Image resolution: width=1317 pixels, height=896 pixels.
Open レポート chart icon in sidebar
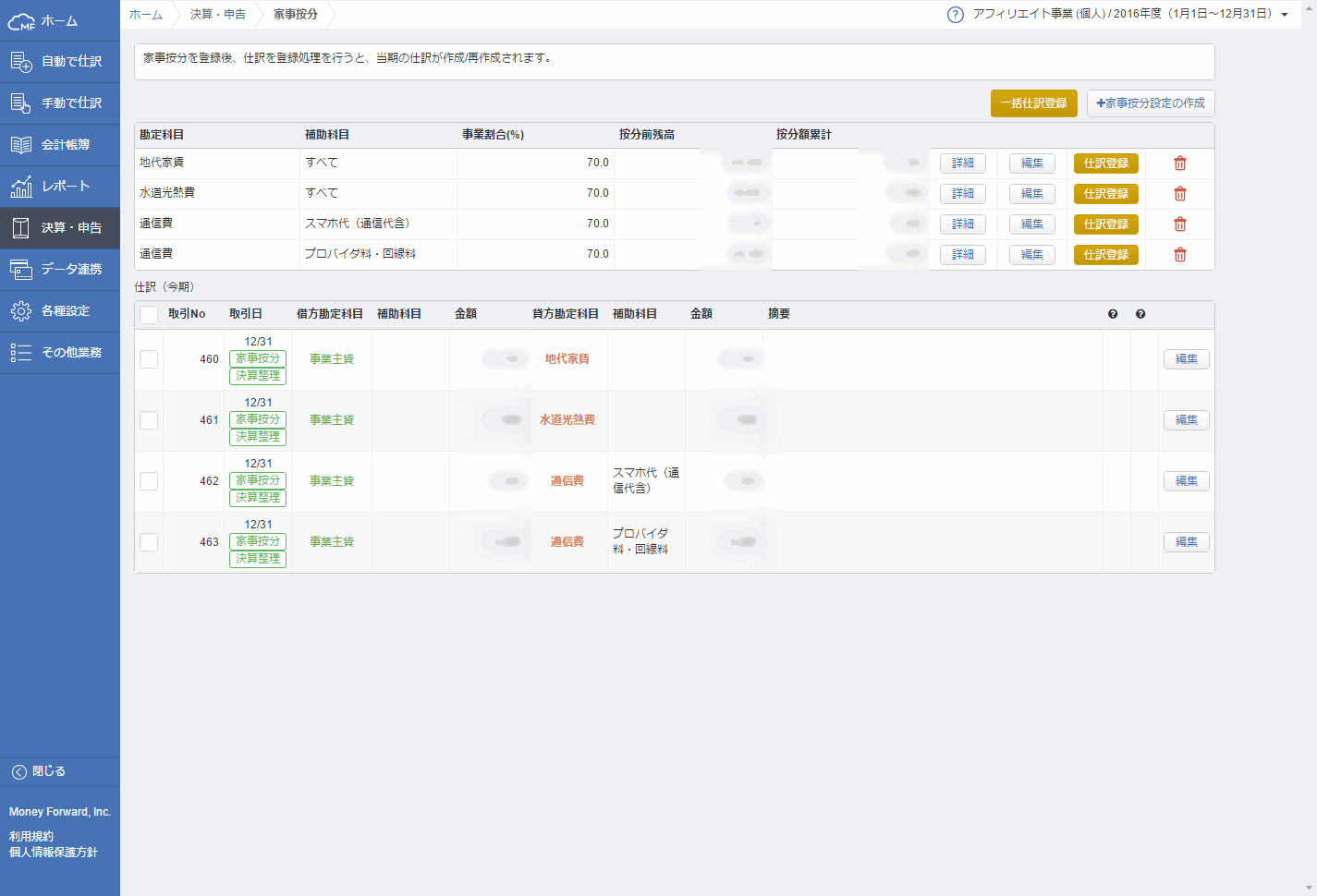[20, 187]
